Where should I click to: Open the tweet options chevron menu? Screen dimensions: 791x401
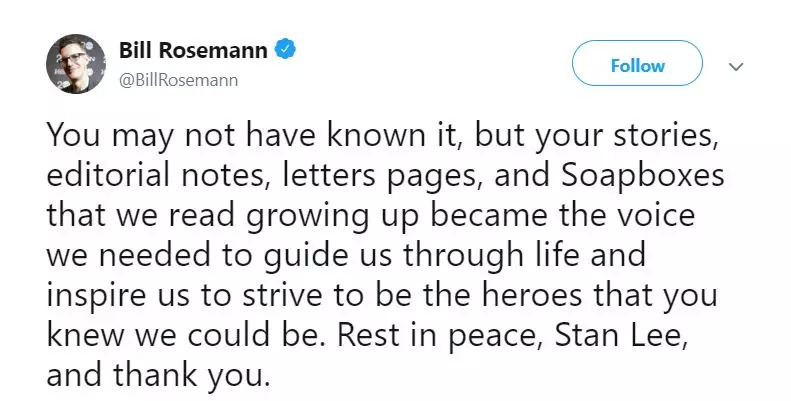click(x=737, y=67)
